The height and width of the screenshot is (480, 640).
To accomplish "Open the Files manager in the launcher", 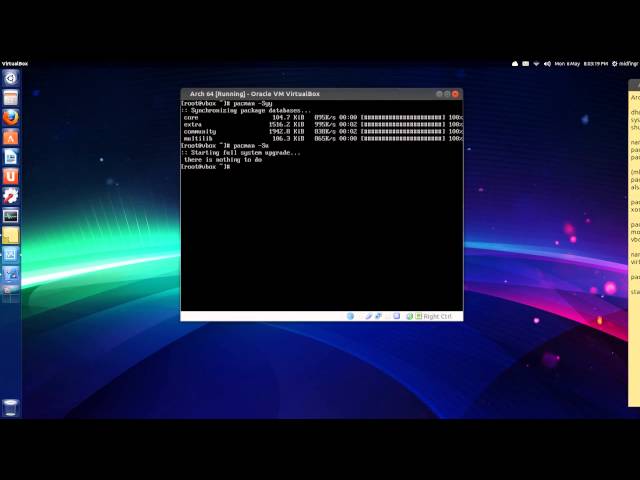I will click(11, 98).
